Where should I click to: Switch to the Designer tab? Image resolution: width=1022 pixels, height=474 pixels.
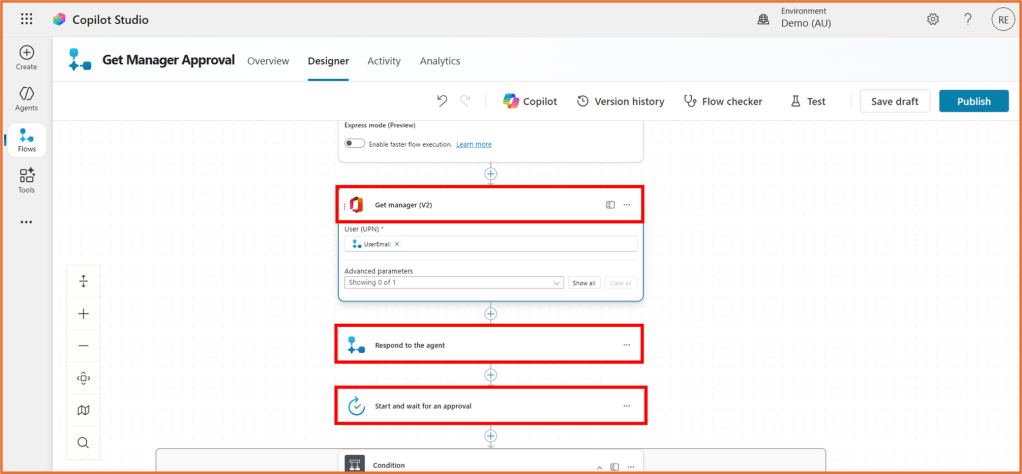(x=328, y=61)
